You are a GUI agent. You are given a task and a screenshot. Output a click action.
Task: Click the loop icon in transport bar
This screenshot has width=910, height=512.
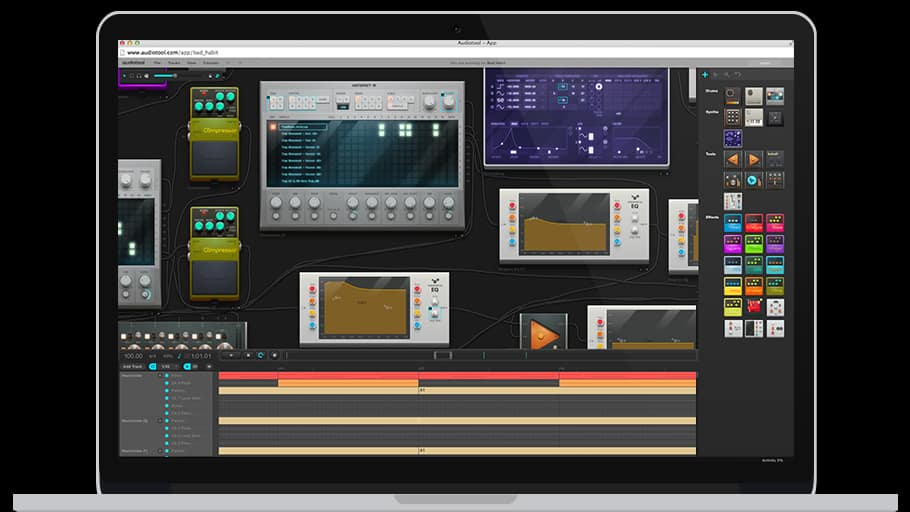[261, 355]
